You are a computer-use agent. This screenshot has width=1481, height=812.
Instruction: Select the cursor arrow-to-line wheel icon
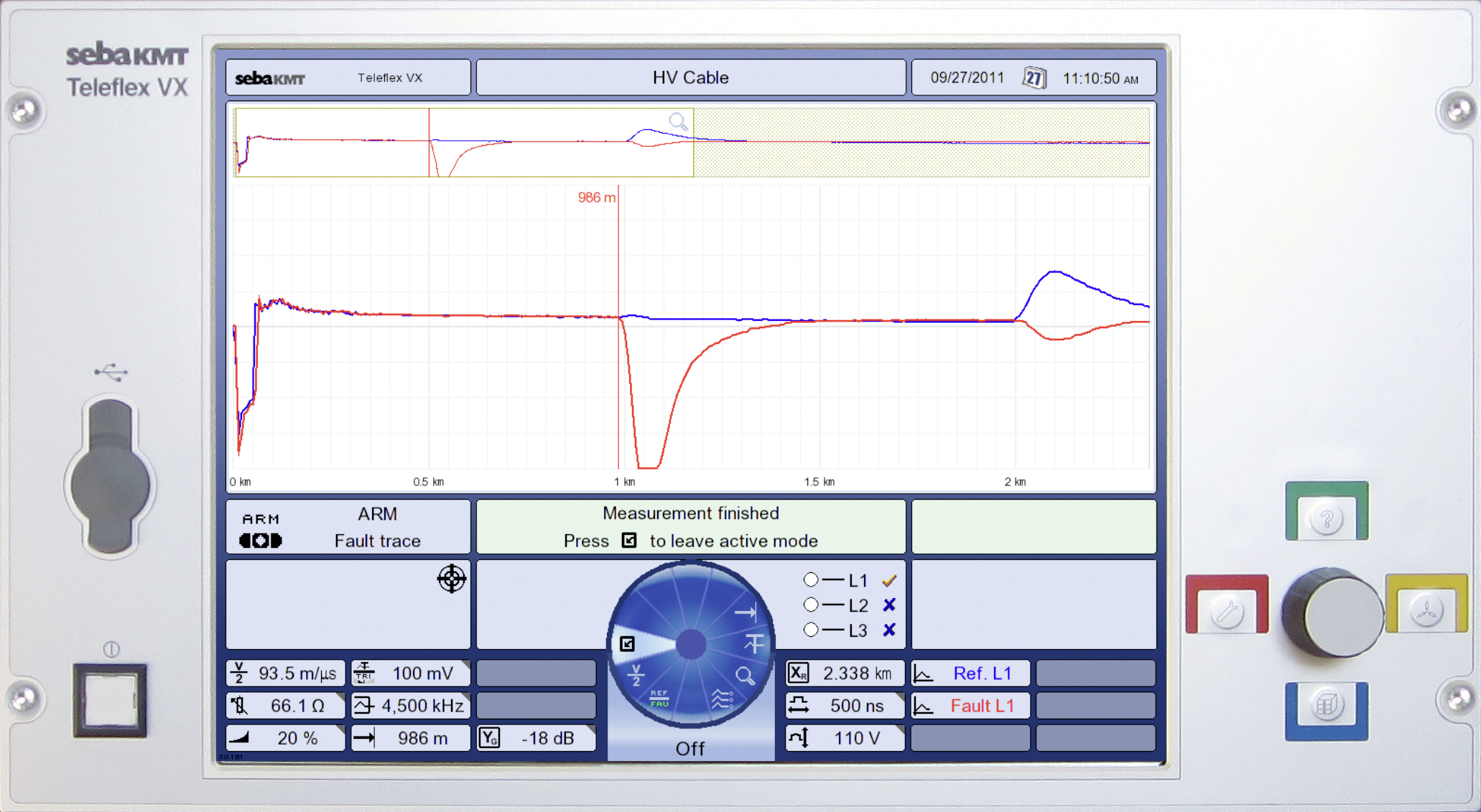(x=745, y=612)
